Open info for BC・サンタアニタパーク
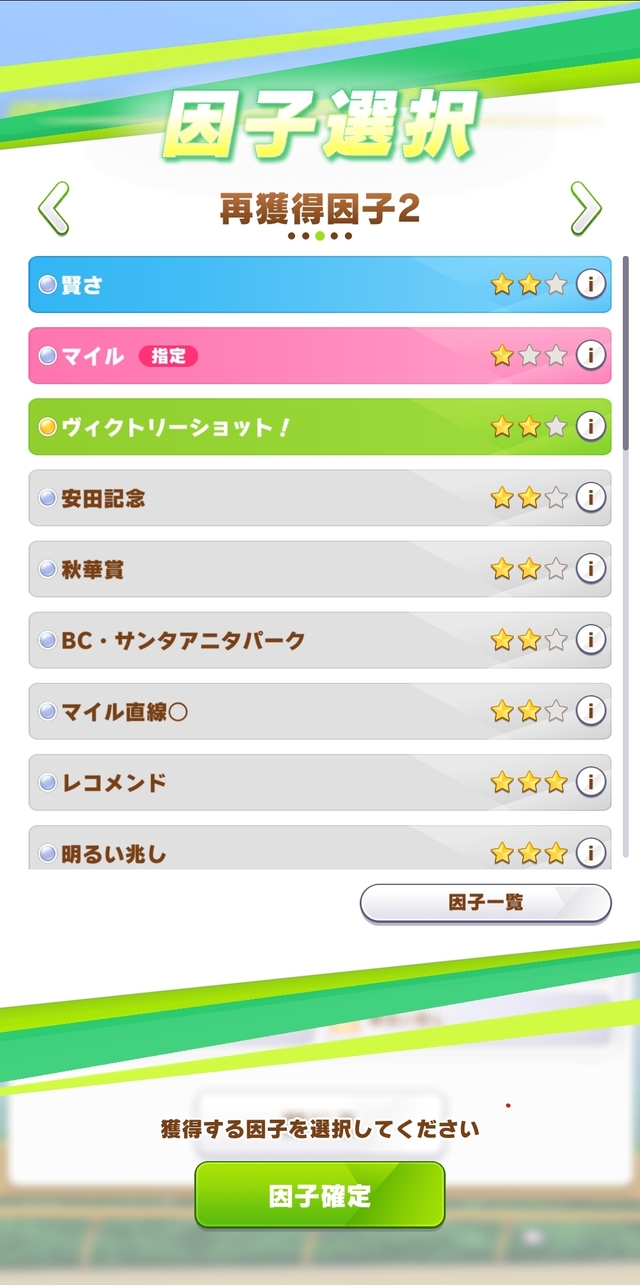This screenshot has width=640, height=1285. [591, 639]
